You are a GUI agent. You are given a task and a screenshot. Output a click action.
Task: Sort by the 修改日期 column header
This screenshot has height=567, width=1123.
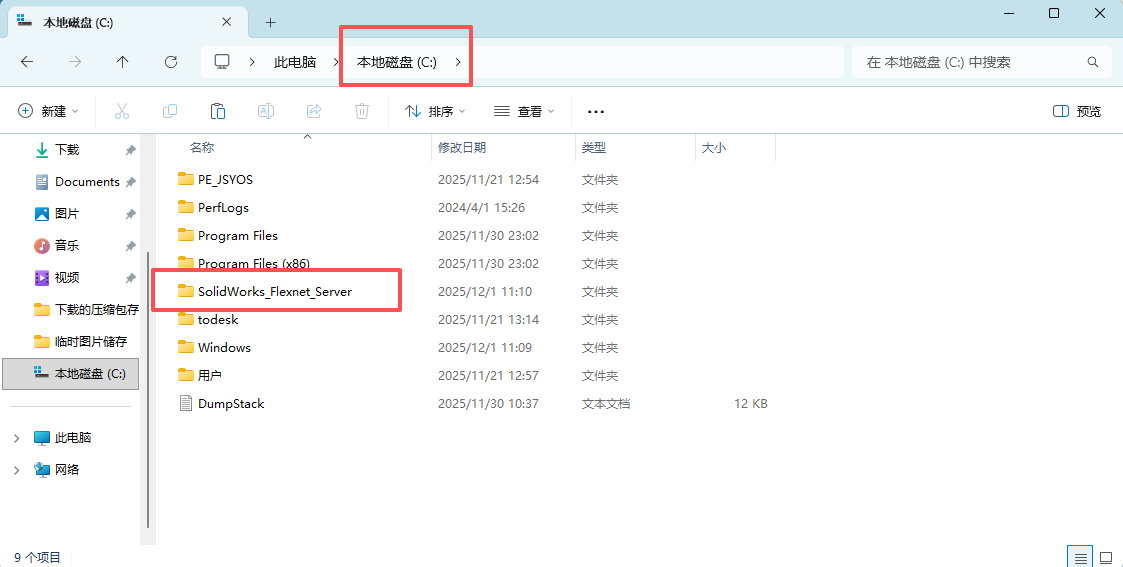[462, 147]
